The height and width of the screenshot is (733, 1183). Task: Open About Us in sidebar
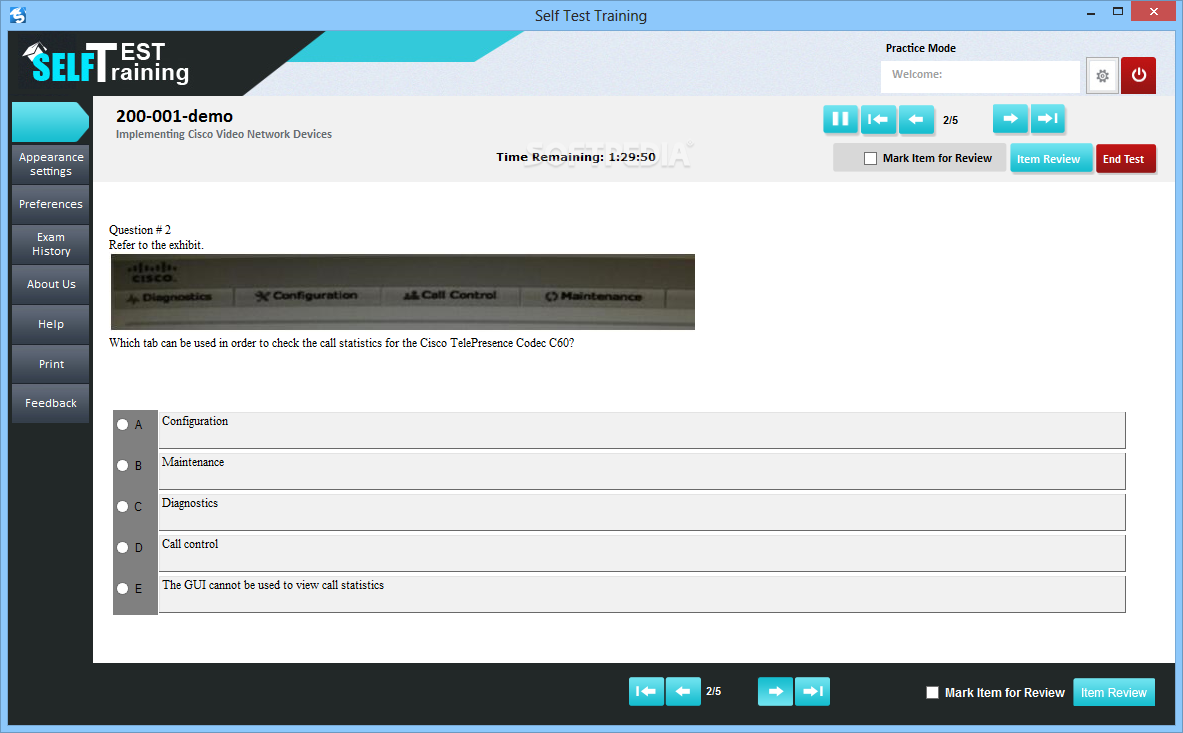[x=51, y=284]
